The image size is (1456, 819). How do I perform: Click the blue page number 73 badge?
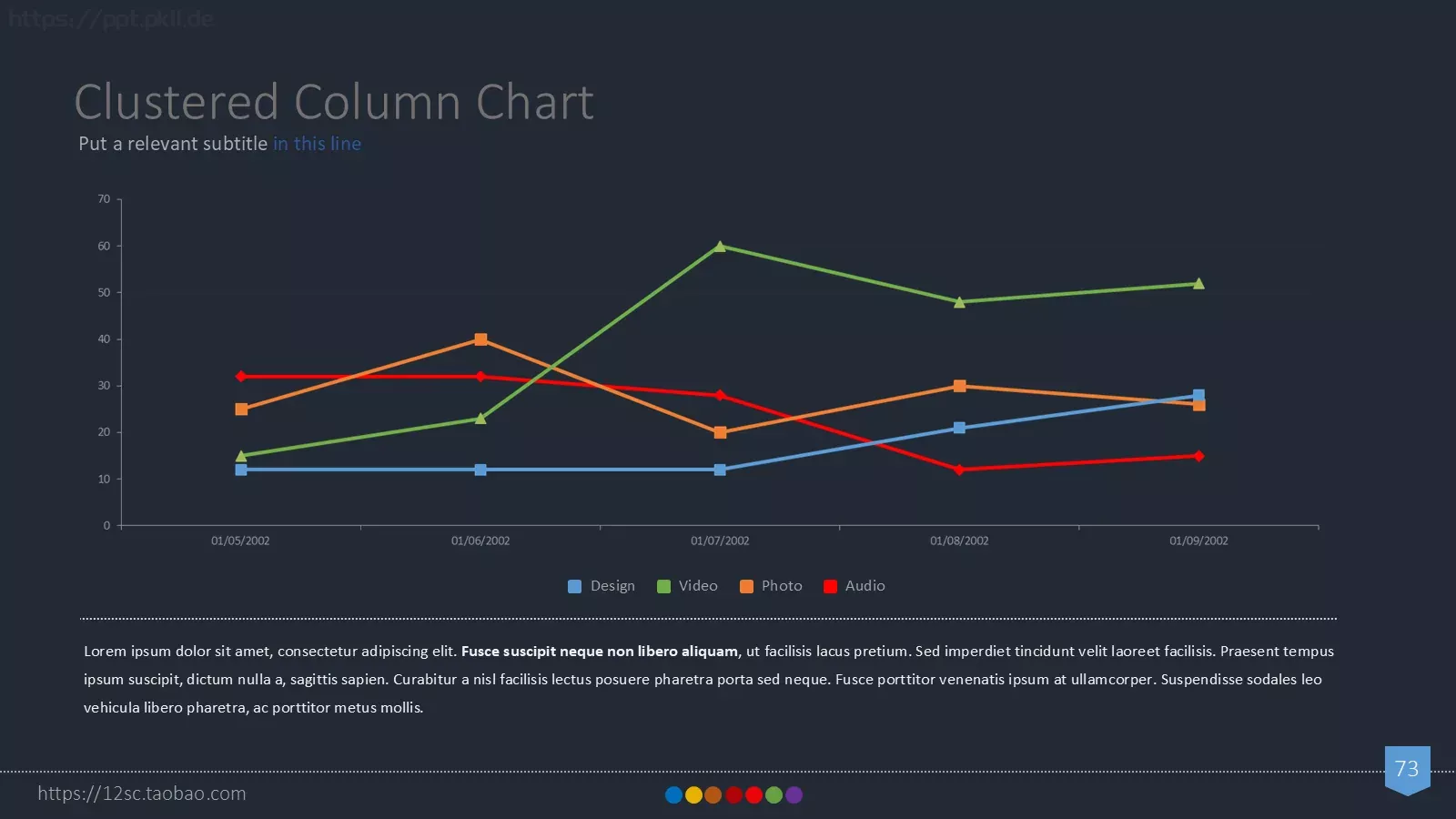[1407, 770]
